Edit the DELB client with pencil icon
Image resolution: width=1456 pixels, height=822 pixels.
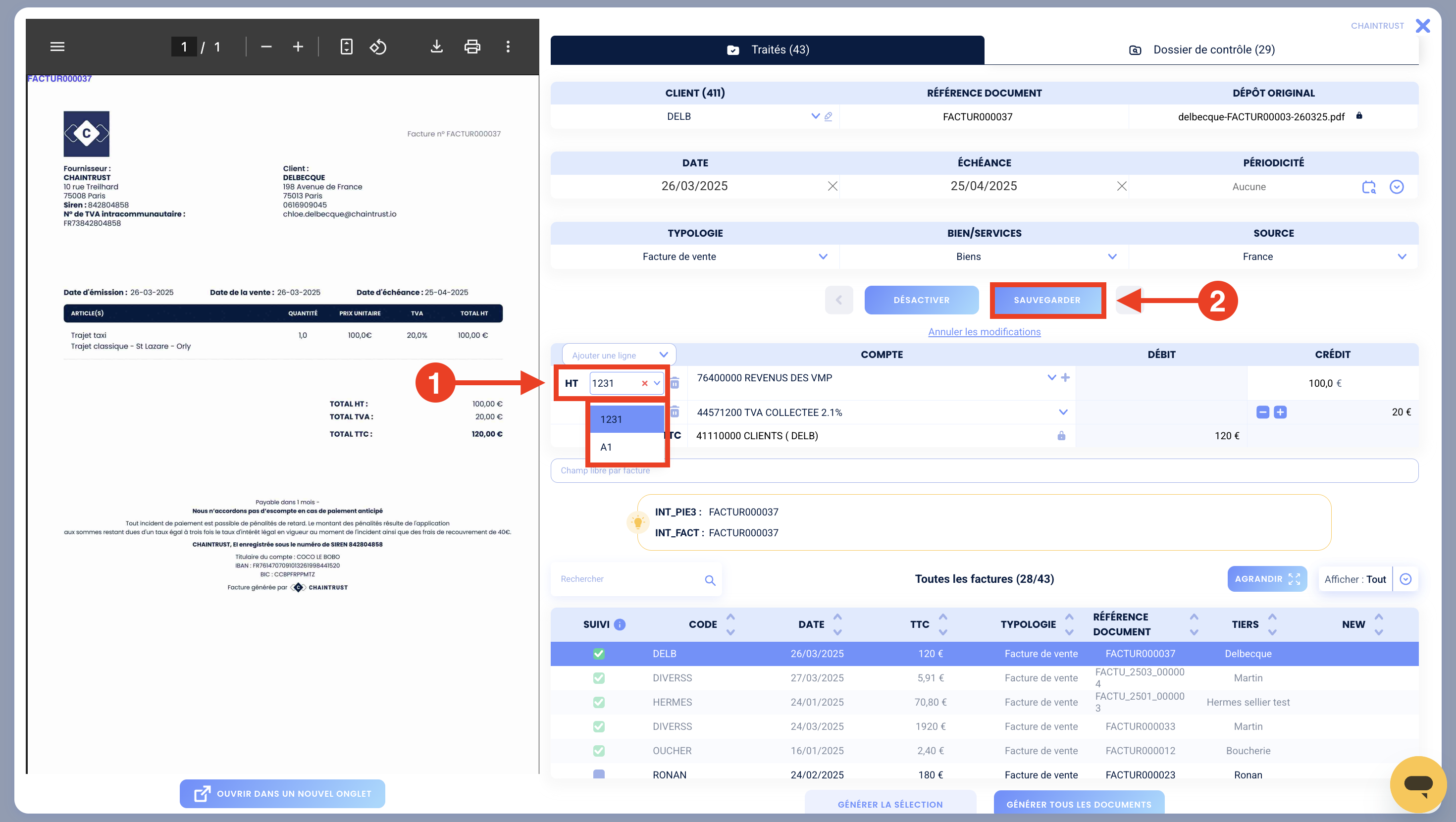point(828,116)
